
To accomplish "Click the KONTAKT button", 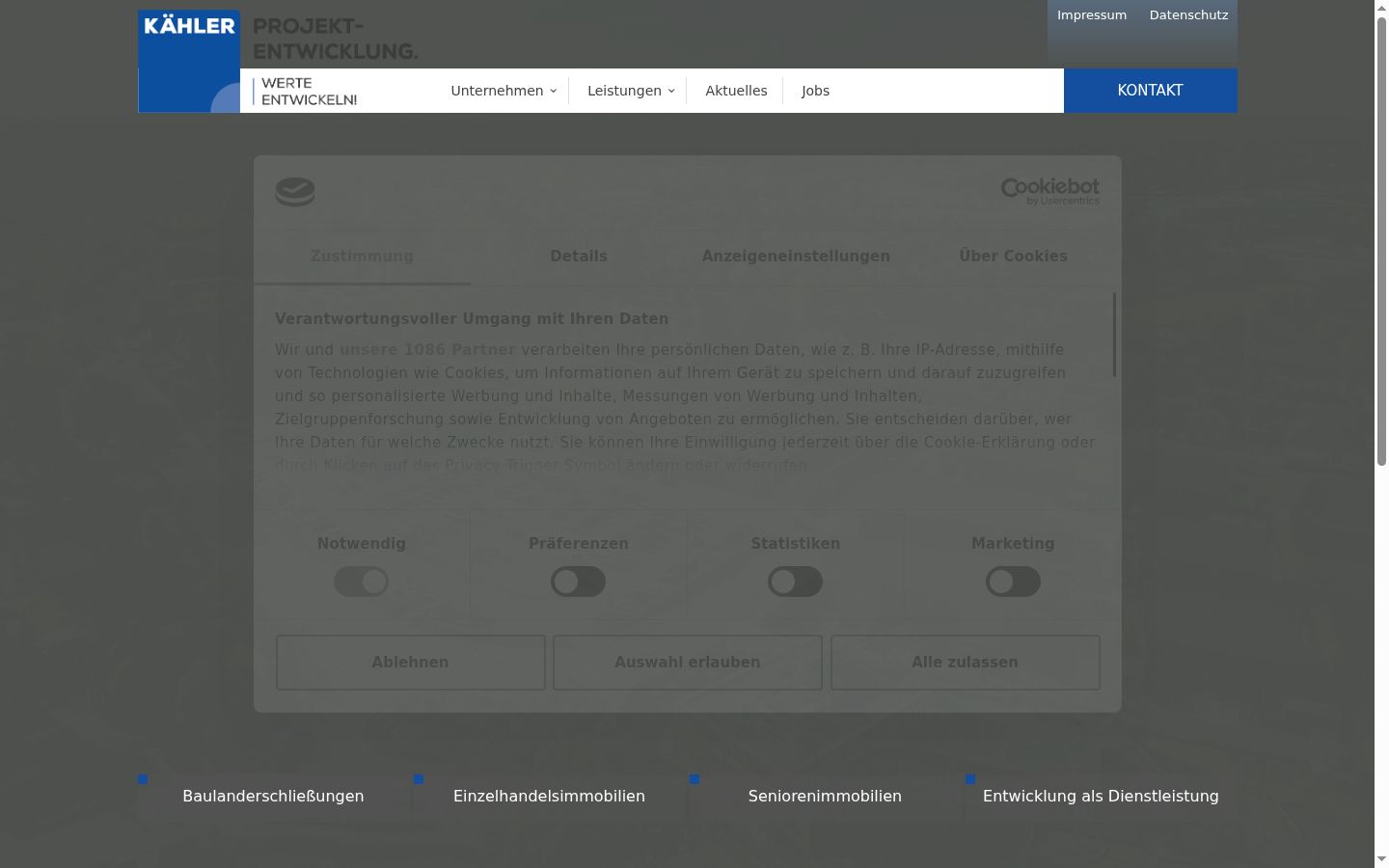I will click(1150, 91).
